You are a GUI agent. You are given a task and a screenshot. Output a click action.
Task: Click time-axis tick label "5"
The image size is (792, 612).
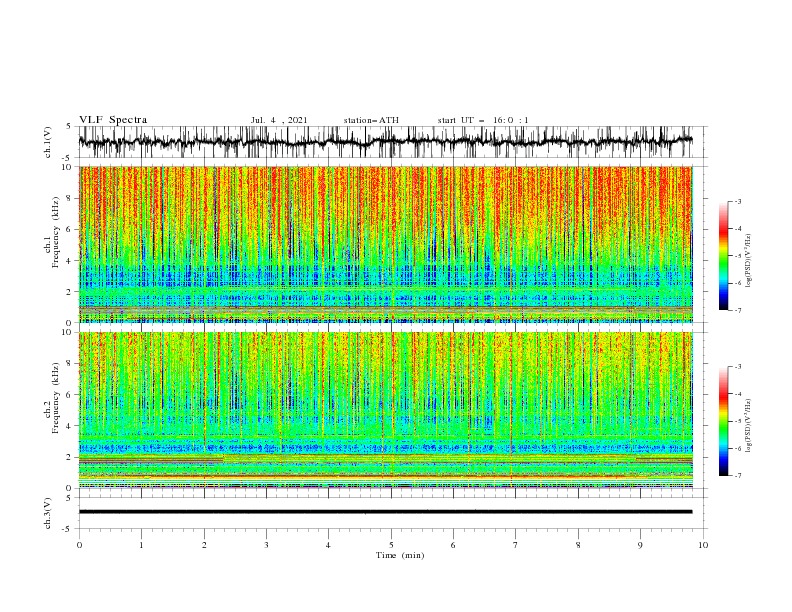pyautogui.click(x=391, y=545)
